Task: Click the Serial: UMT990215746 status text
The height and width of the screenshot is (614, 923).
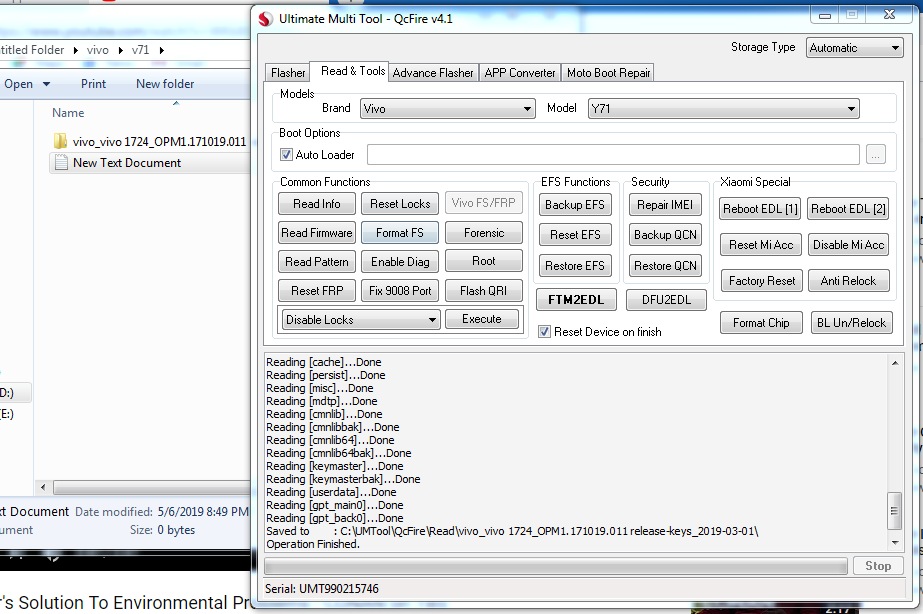Action: (321, 589)
